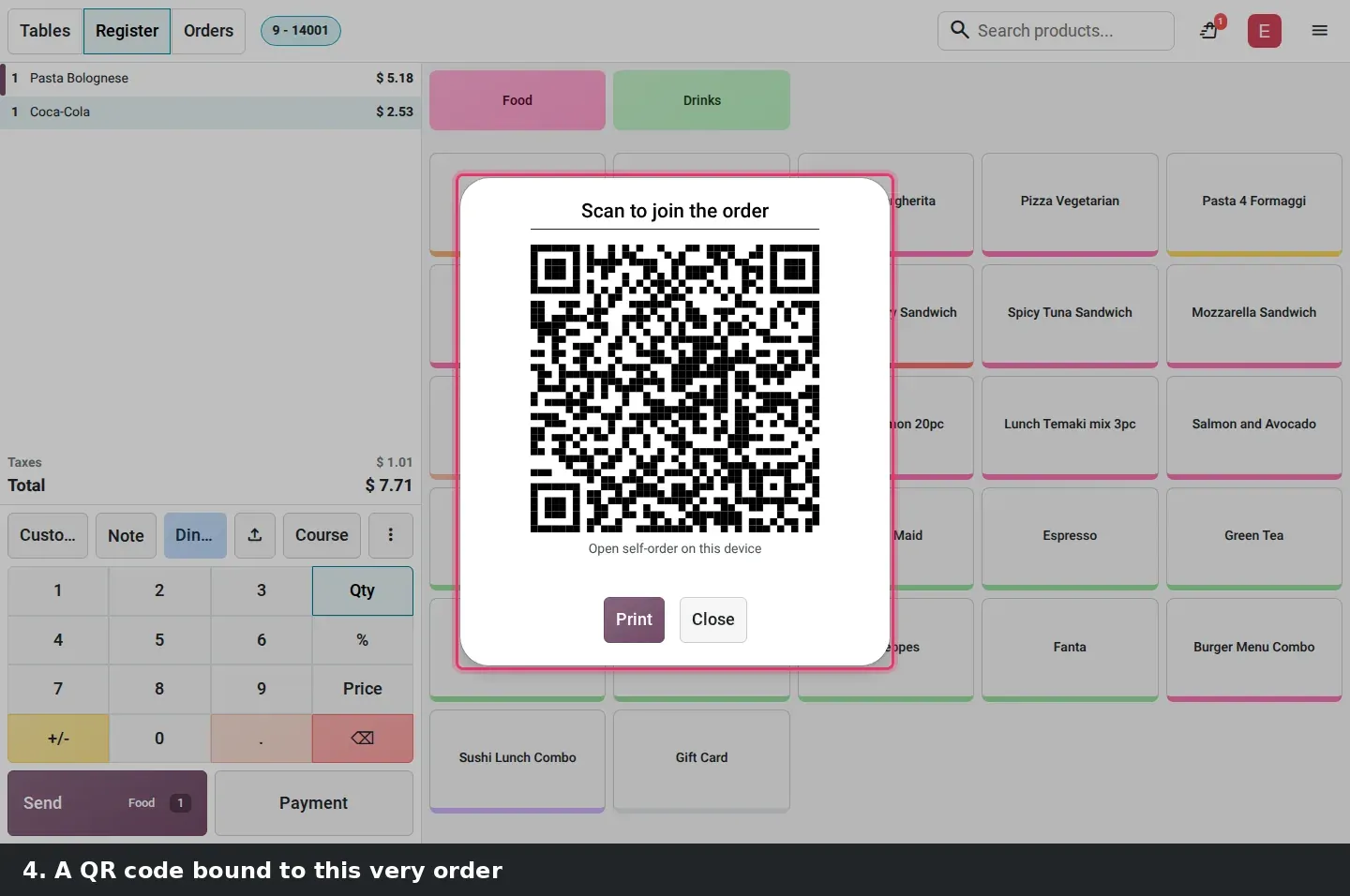Add Lunch Temaki mix 3pc product
The image size is (1350, 896).
tap(1070, 427)
